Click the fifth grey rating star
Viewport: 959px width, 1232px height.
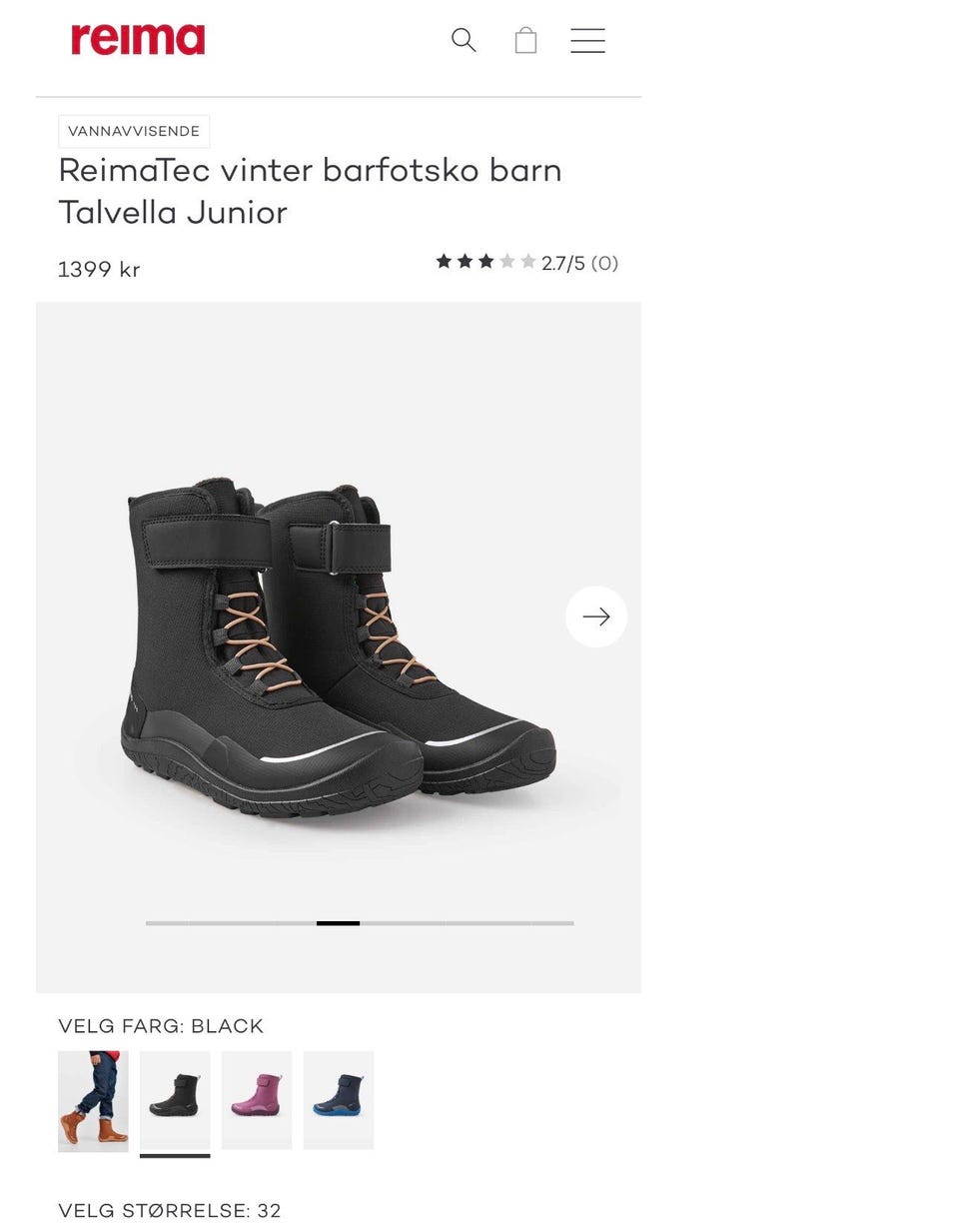528,262
